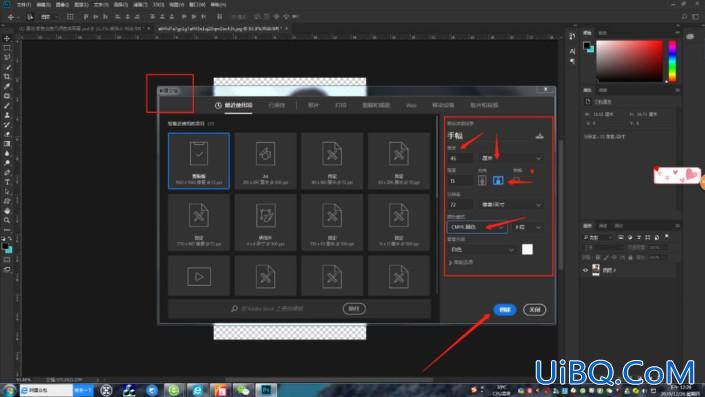Select the Rectangular Marquee tool

7,48
